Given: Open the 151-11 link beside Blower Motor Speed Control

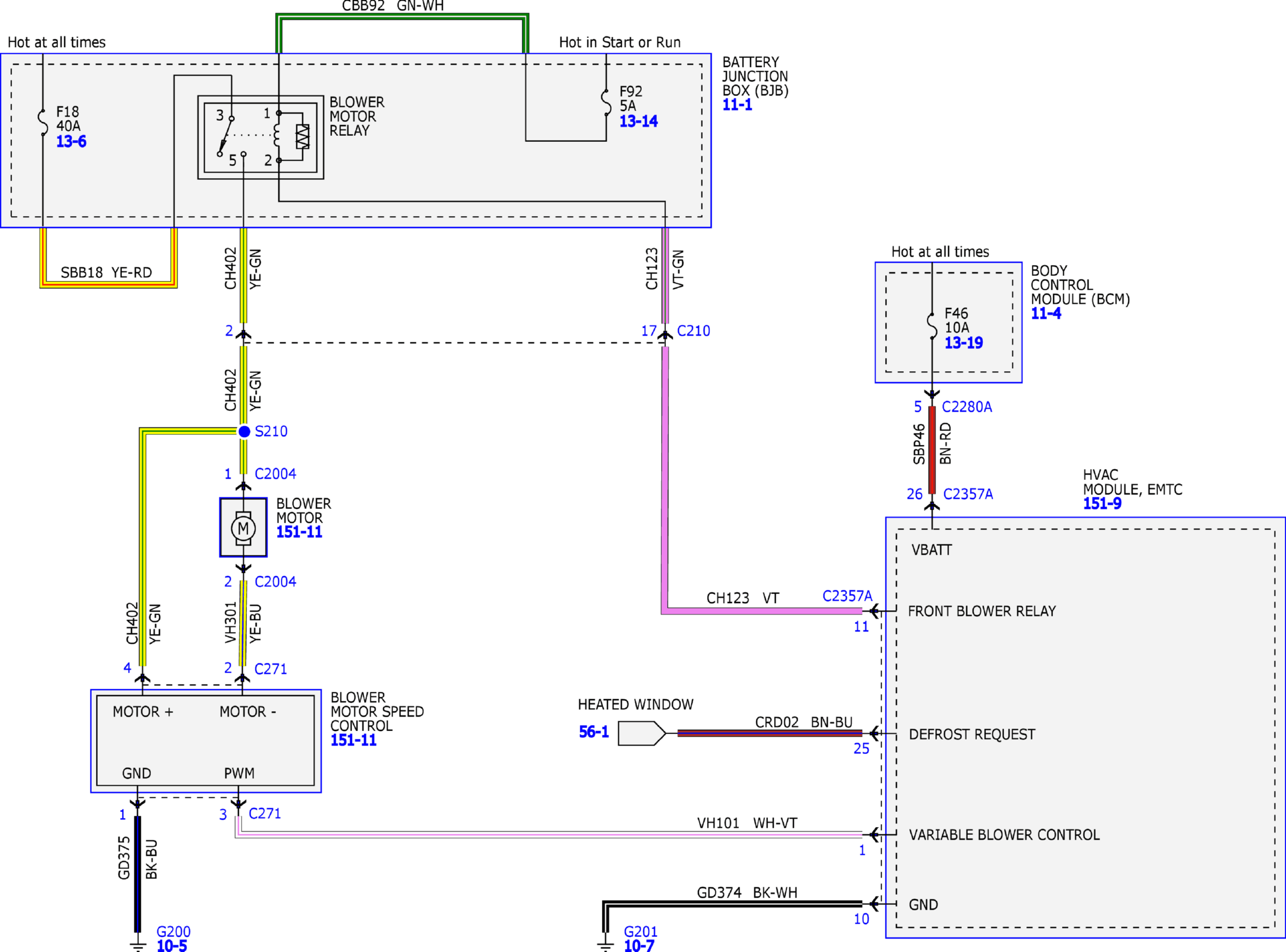Looking at the screenshot, I should coord(353,740).
